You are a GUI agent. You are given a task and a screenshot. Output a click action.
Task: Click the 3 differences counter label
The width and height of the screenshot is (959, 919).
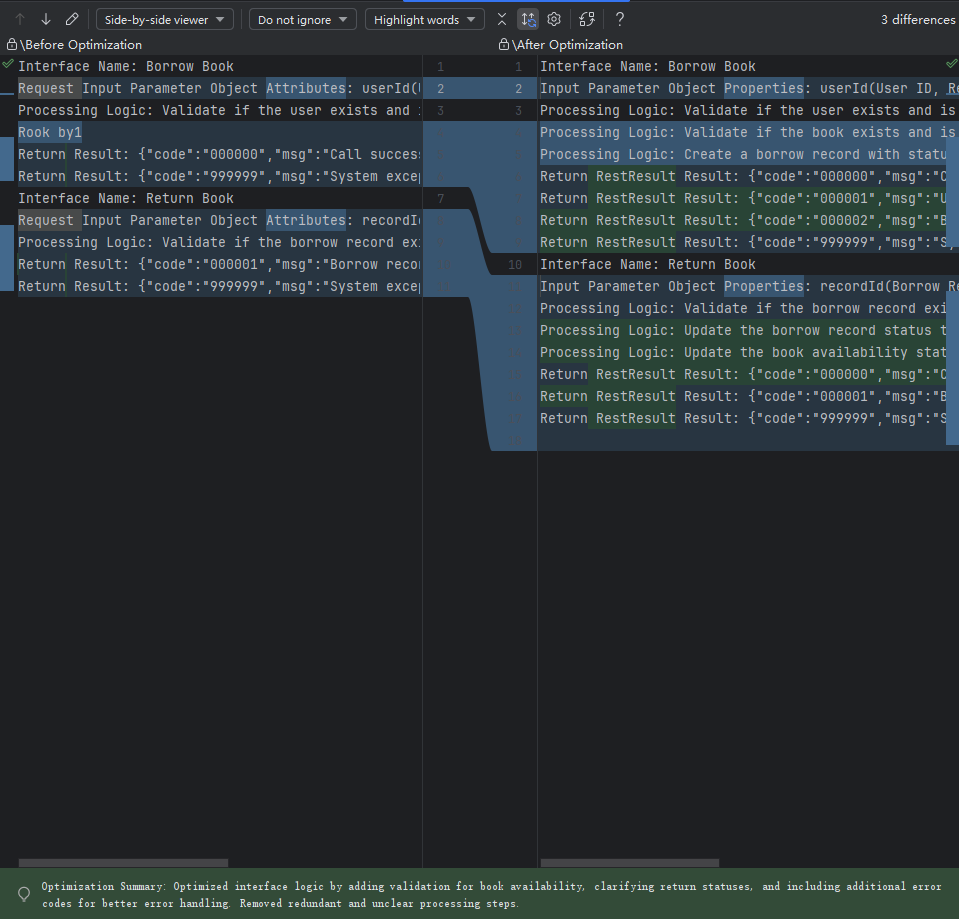coord(917,19)
